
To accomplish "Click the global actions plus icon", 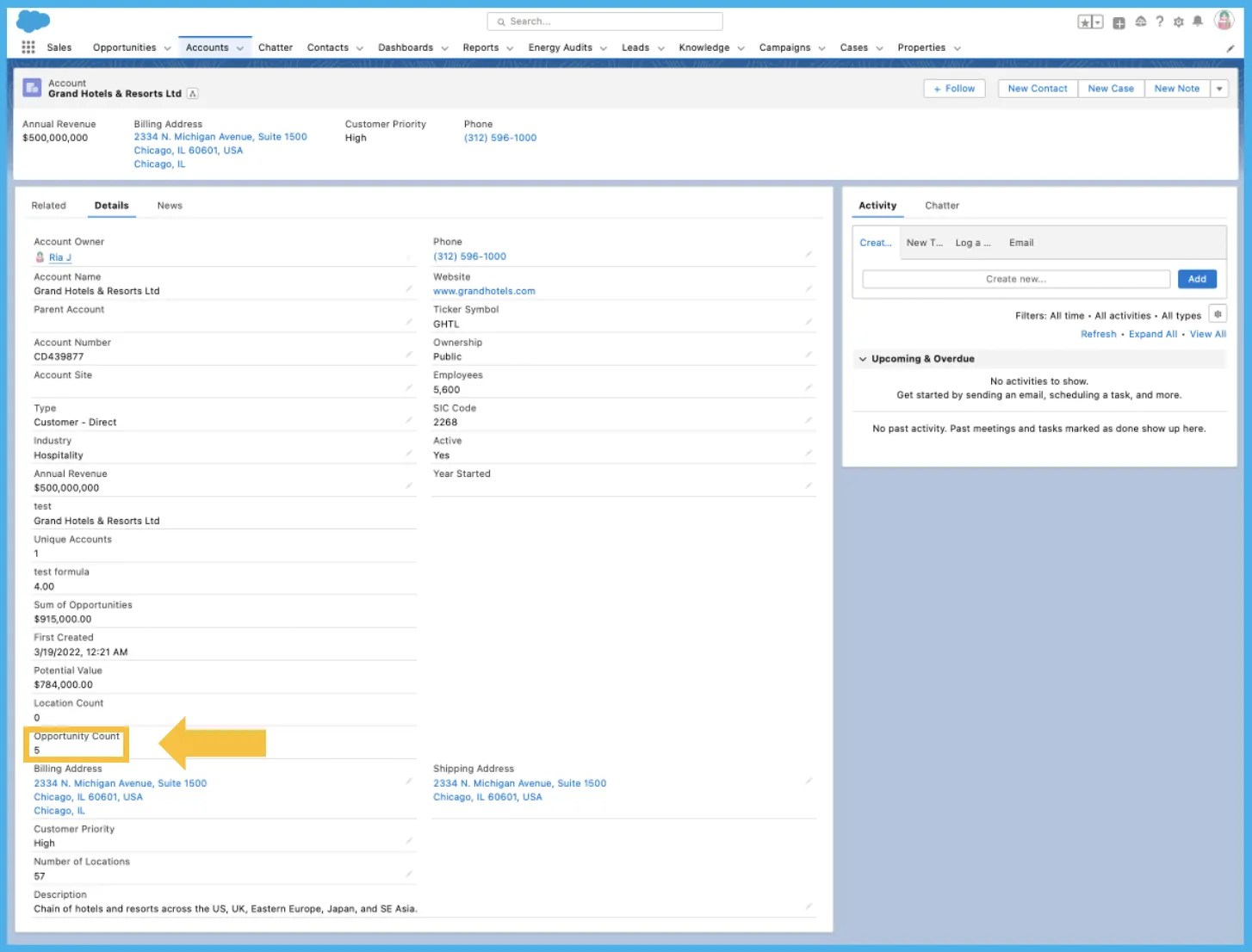I will click(1119, 22).
